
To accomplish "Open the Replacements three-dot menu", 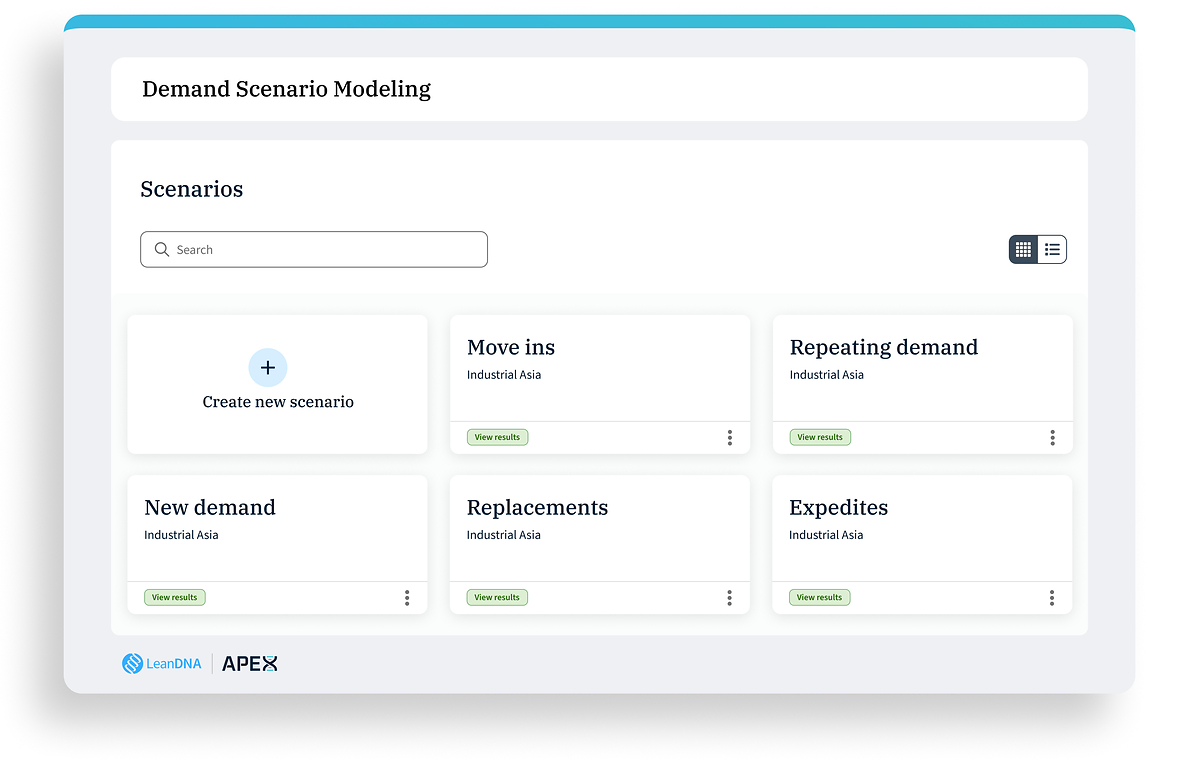I will (x=730, y=597).
